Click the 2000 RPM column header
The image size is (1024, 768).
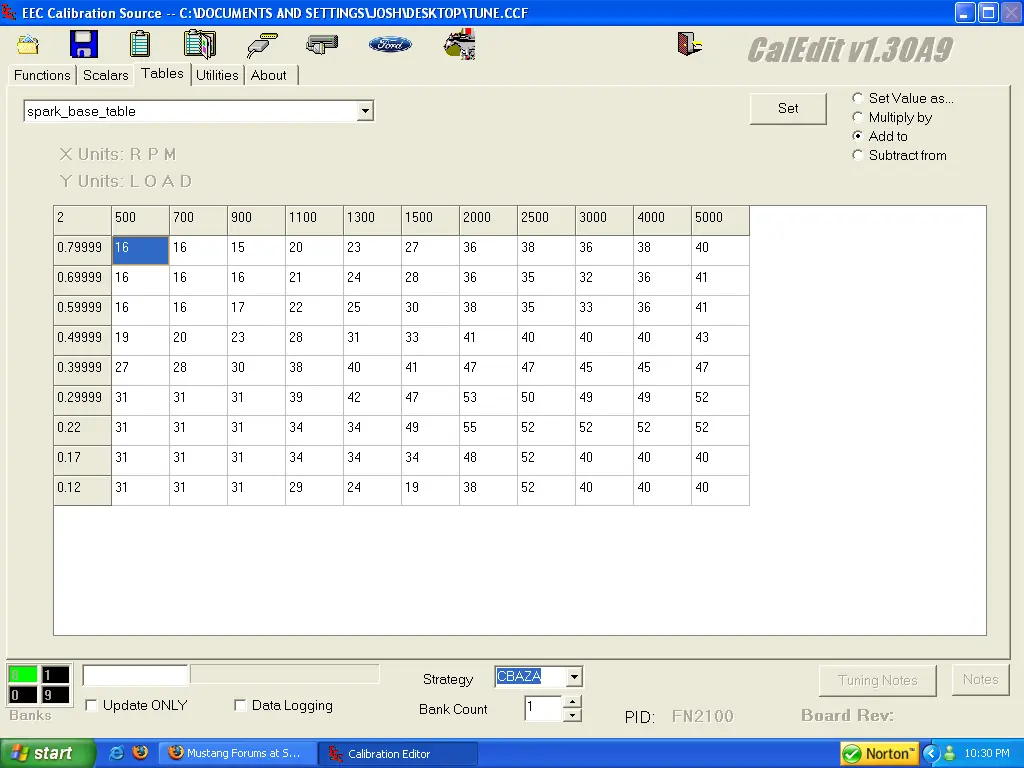click(x=488, y=220)
